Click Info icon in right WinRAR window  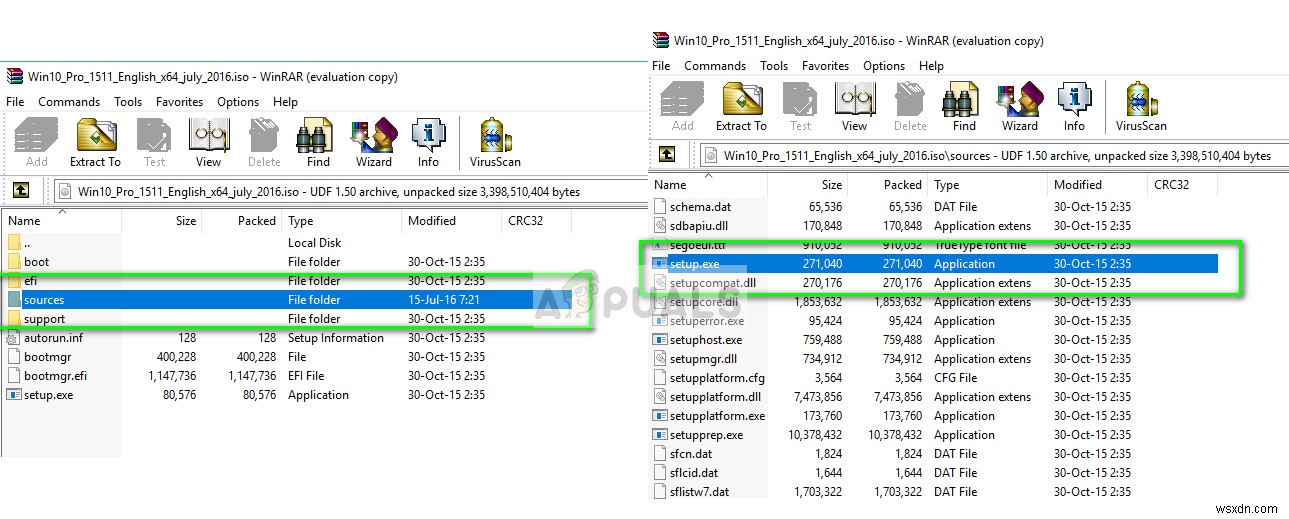point(1074,106)
